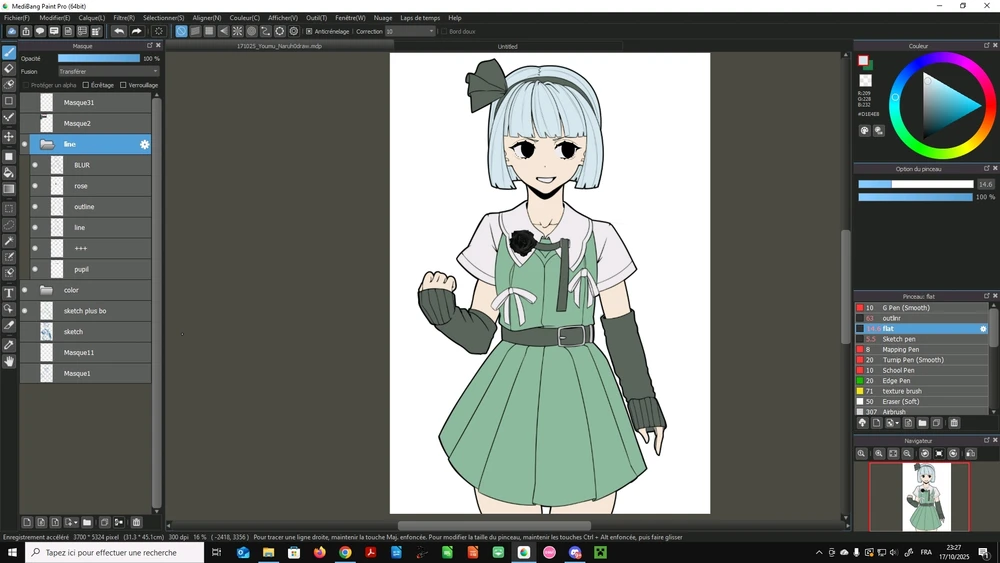
Task: Select the Bucket fill tool
Action: tap(9, 173)
